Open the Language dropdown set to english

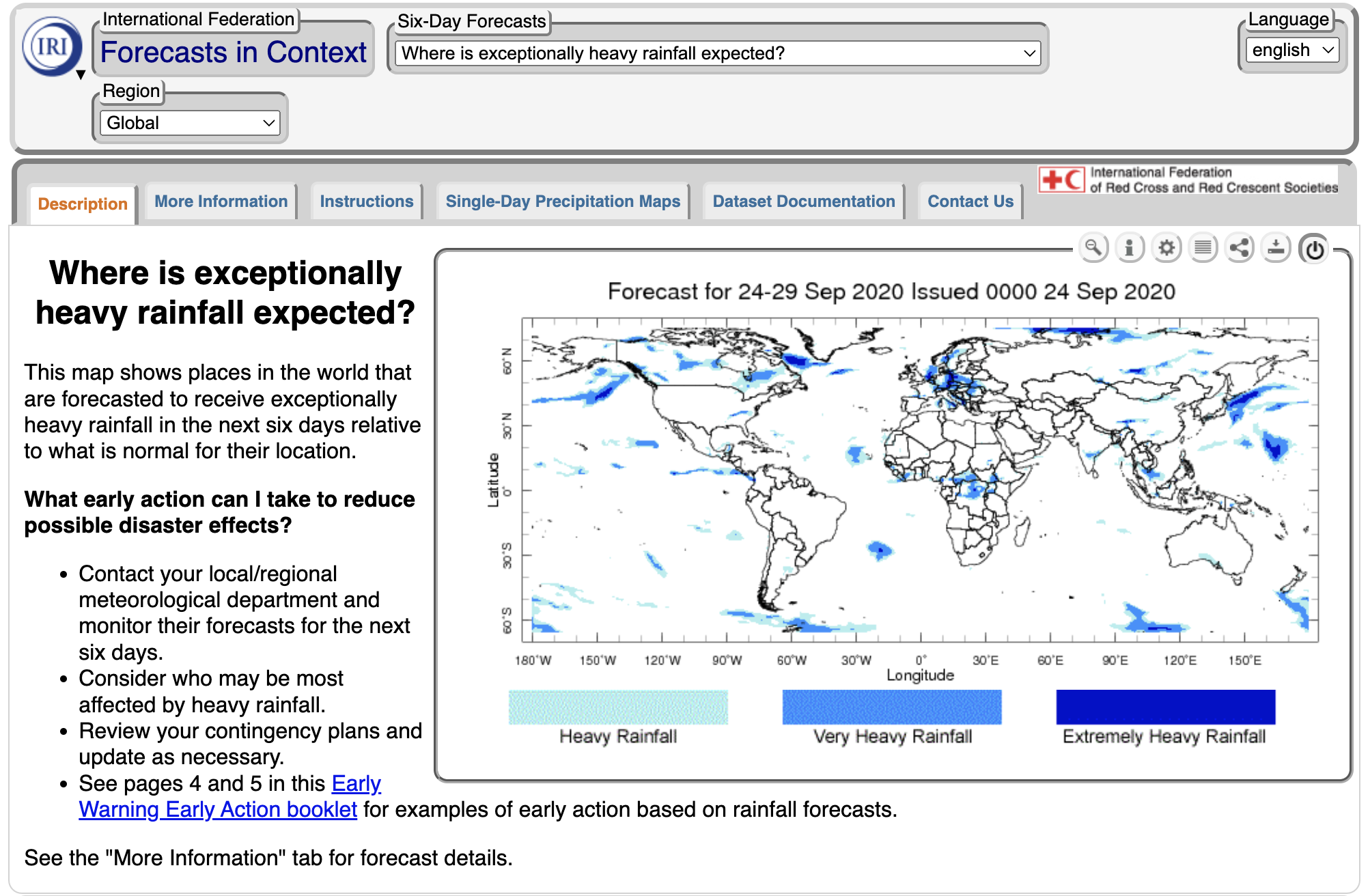click(x=1292, y=50)
